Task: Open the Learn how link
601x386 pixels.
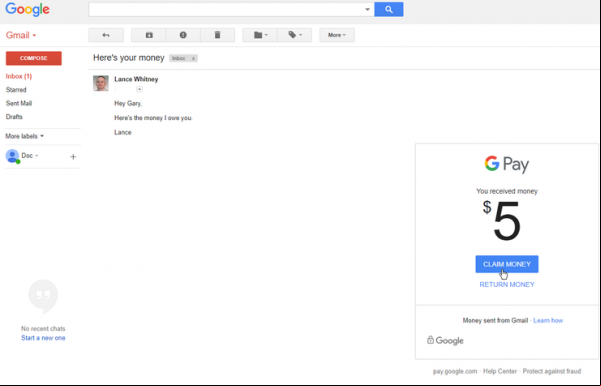Action: pos(548,320)
